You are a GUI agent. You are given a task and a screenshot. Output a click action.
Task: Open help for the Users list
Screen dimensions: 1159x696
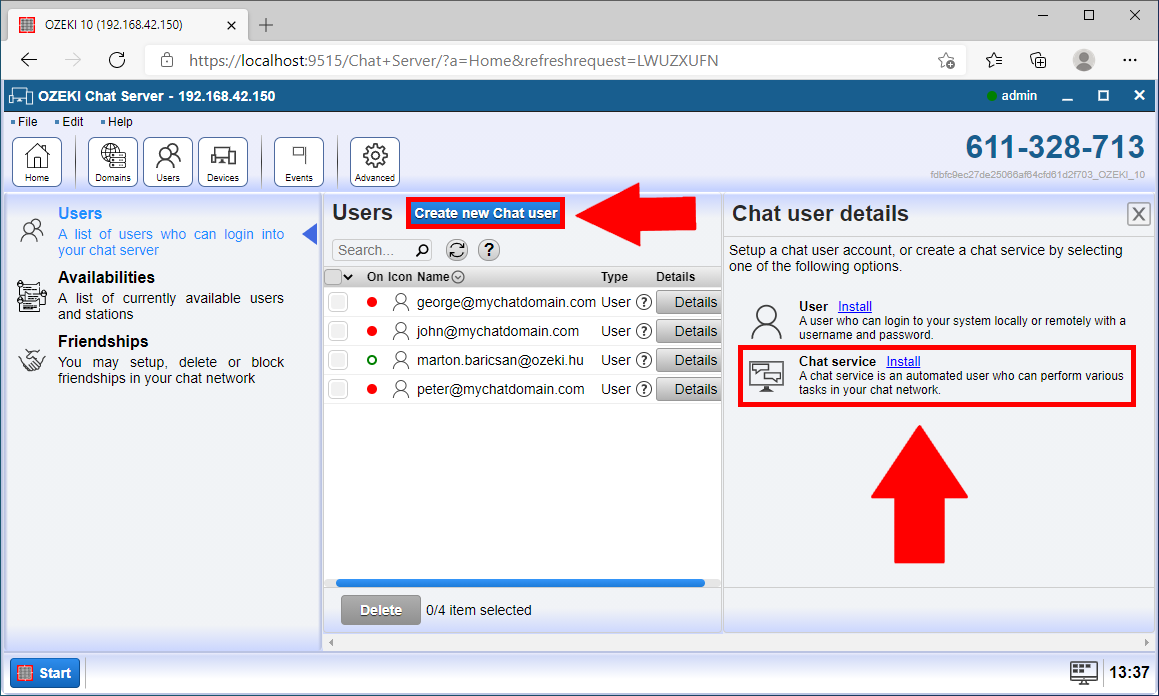(488, 250)
